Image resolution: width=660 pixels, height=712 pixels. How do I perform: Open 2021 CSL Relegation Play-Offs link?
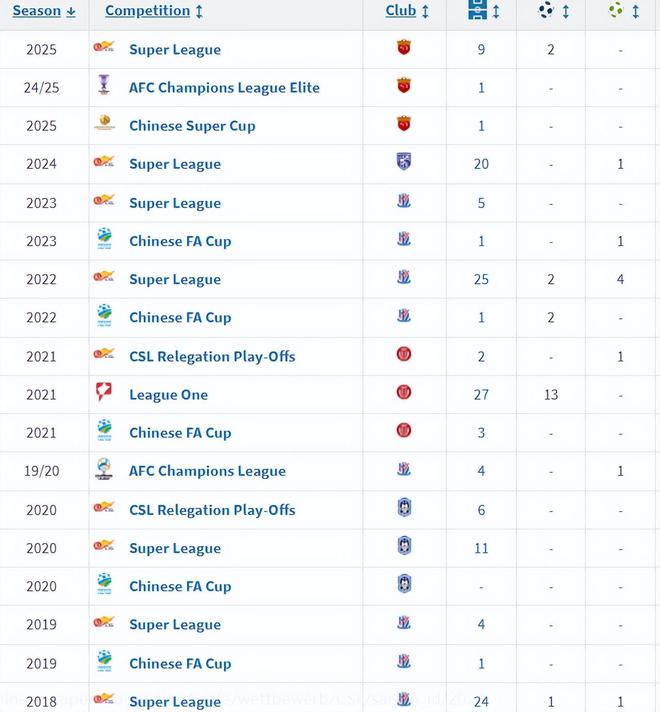tap(212, 356)
